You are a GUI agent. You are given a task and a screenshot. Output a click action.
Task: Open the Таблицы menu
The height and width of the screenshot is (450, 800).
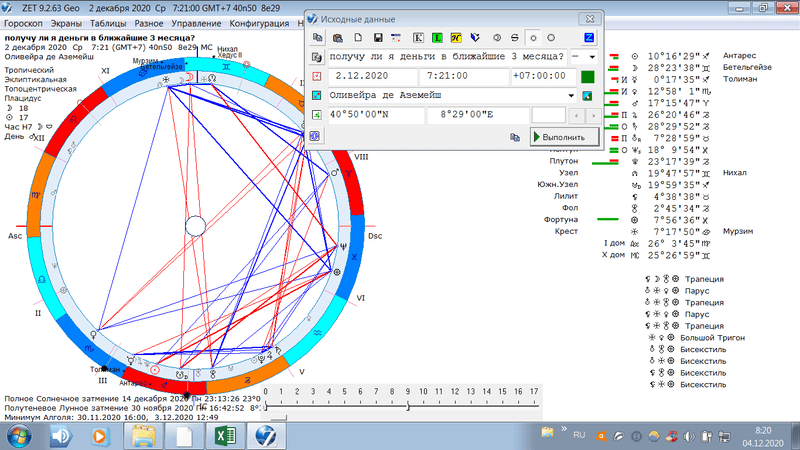tap(105, 21)
